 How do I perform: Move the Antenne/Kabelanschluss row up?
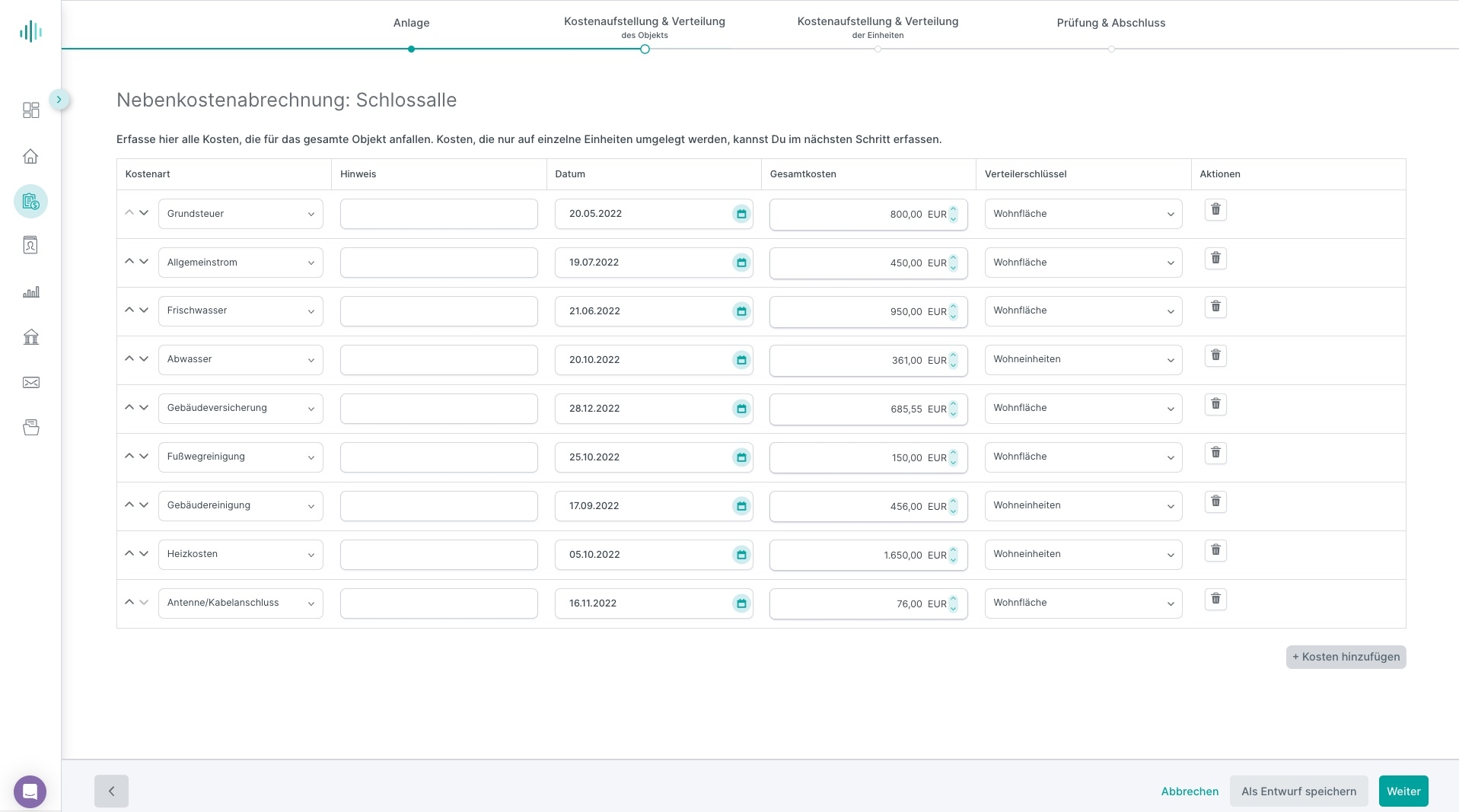coord(129,602)
